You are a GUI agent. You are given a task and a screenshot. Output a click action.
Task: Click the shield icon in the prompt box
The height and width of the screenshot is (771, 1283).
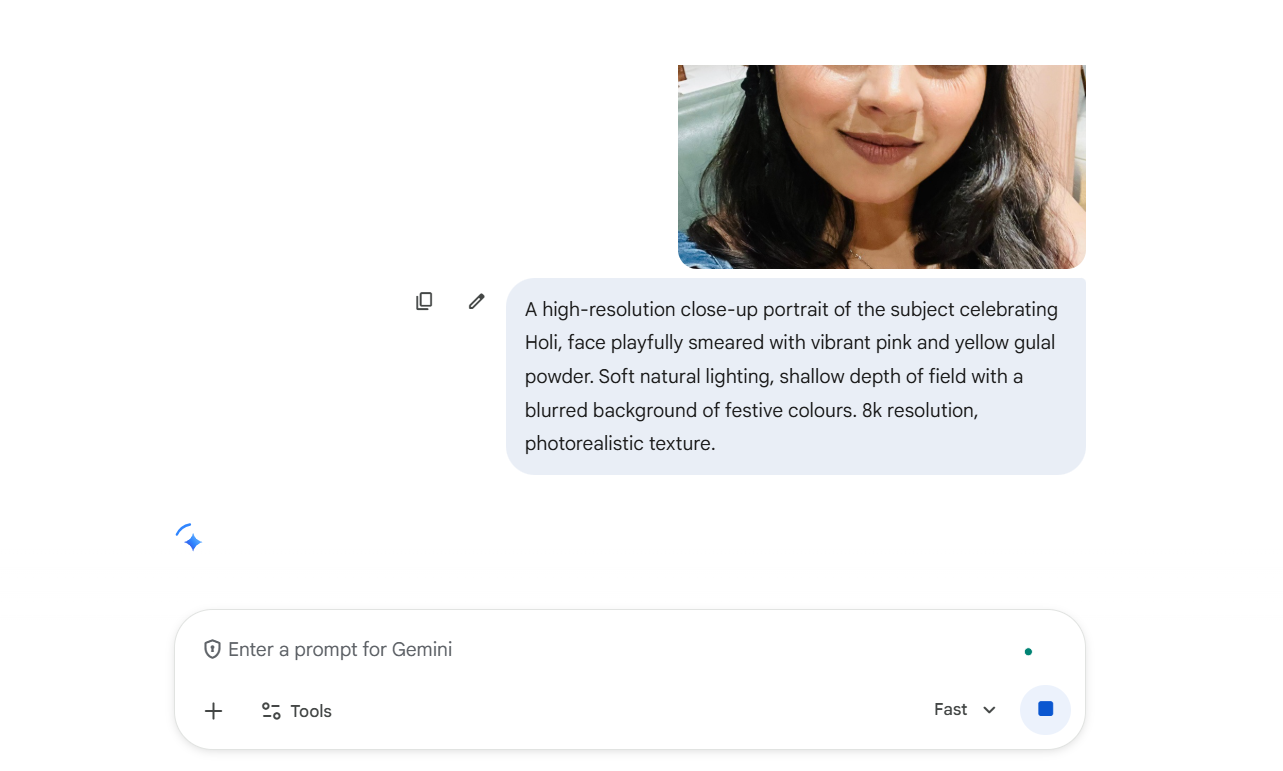click(212, 650)
